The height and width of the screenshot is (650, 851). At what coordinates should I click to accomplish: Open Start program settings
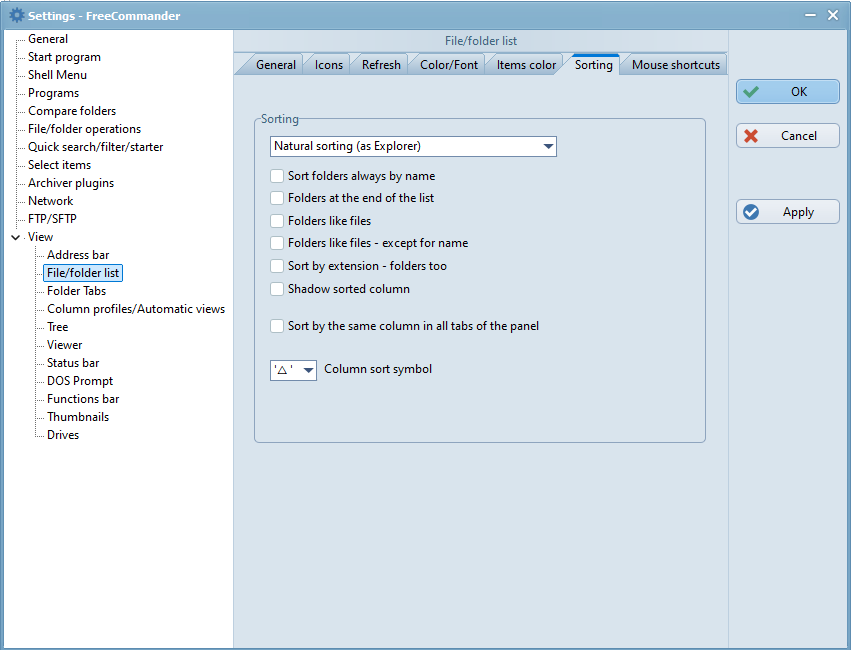coord(64,57)
